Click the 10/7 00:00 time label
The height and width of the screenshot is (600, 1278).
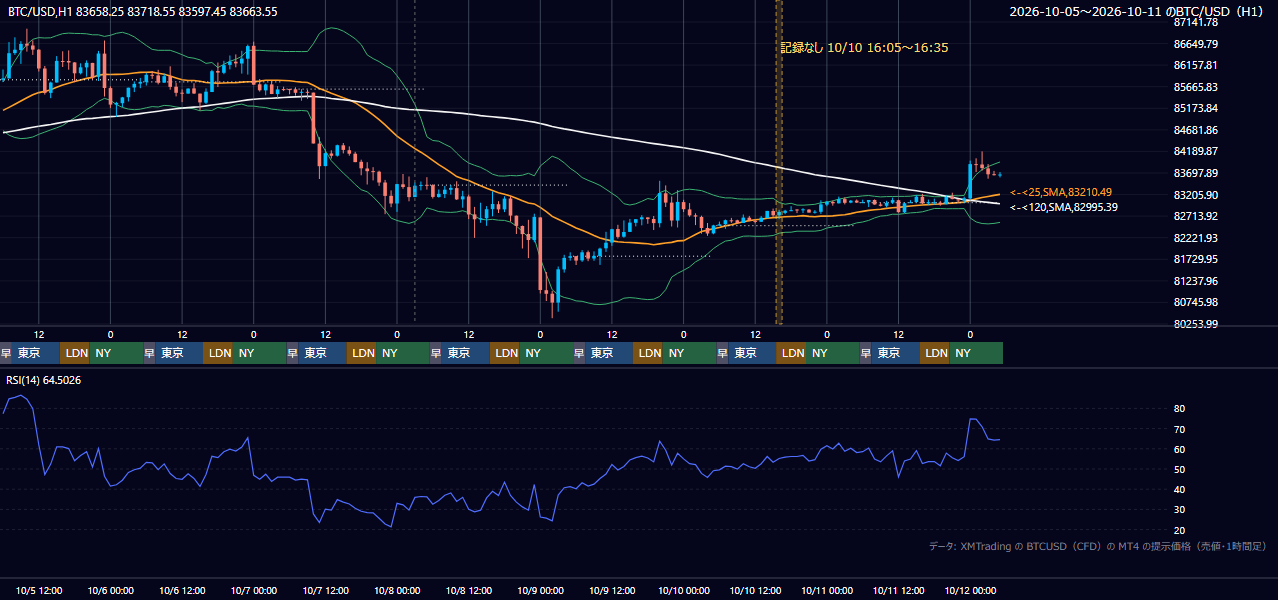point(255,590)
